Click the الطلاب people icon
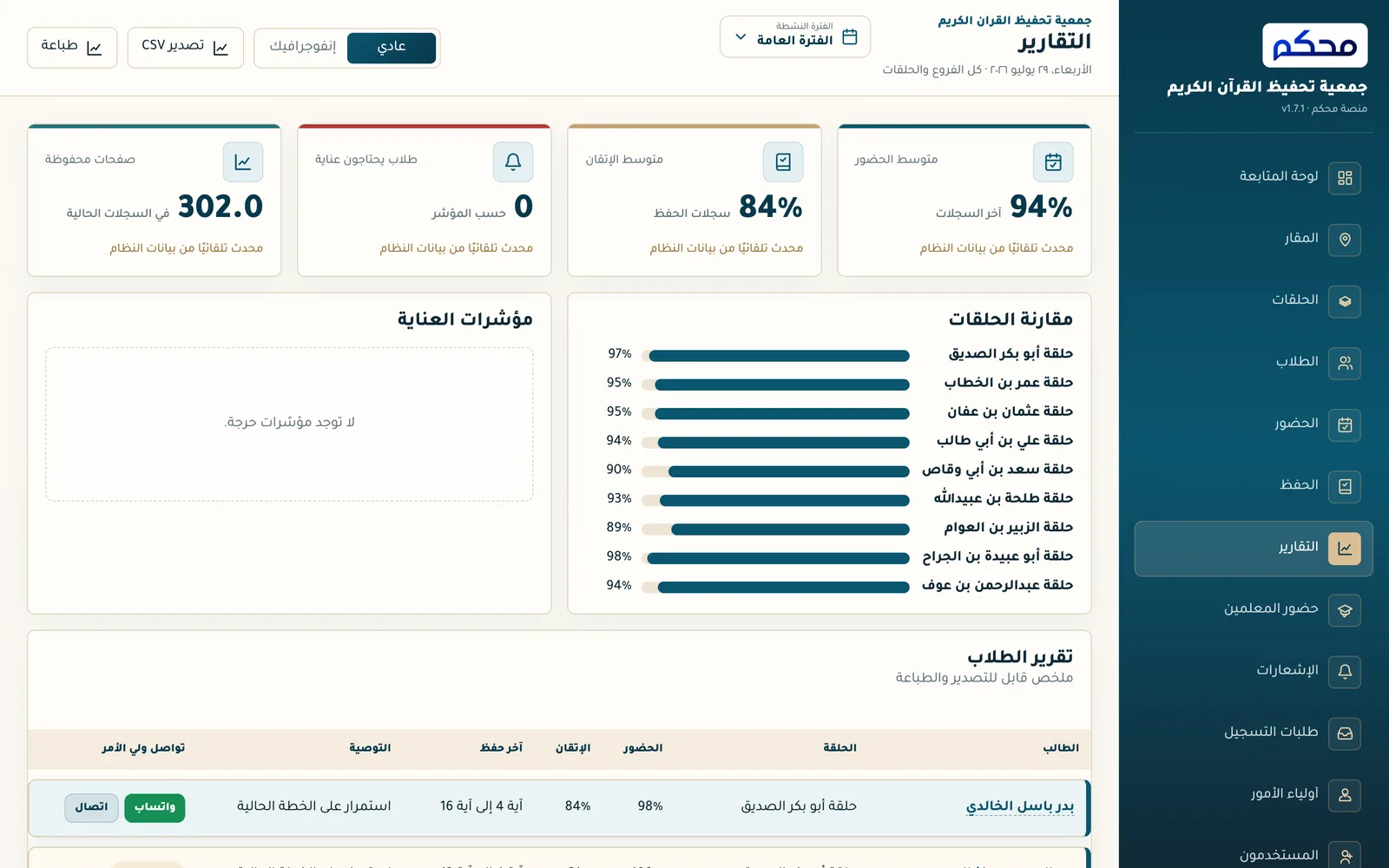 (x=1345, y=363)
